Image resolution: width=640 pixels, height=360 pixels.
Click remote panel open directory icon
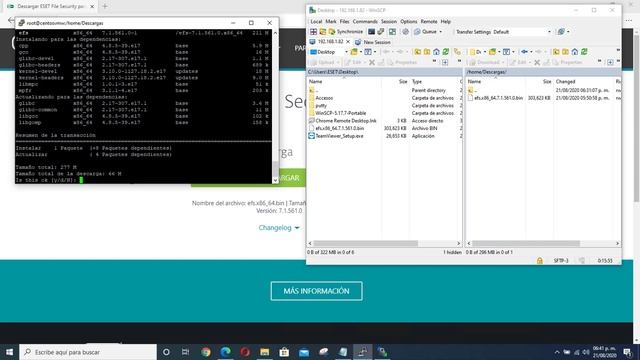(x=492, y=52)
